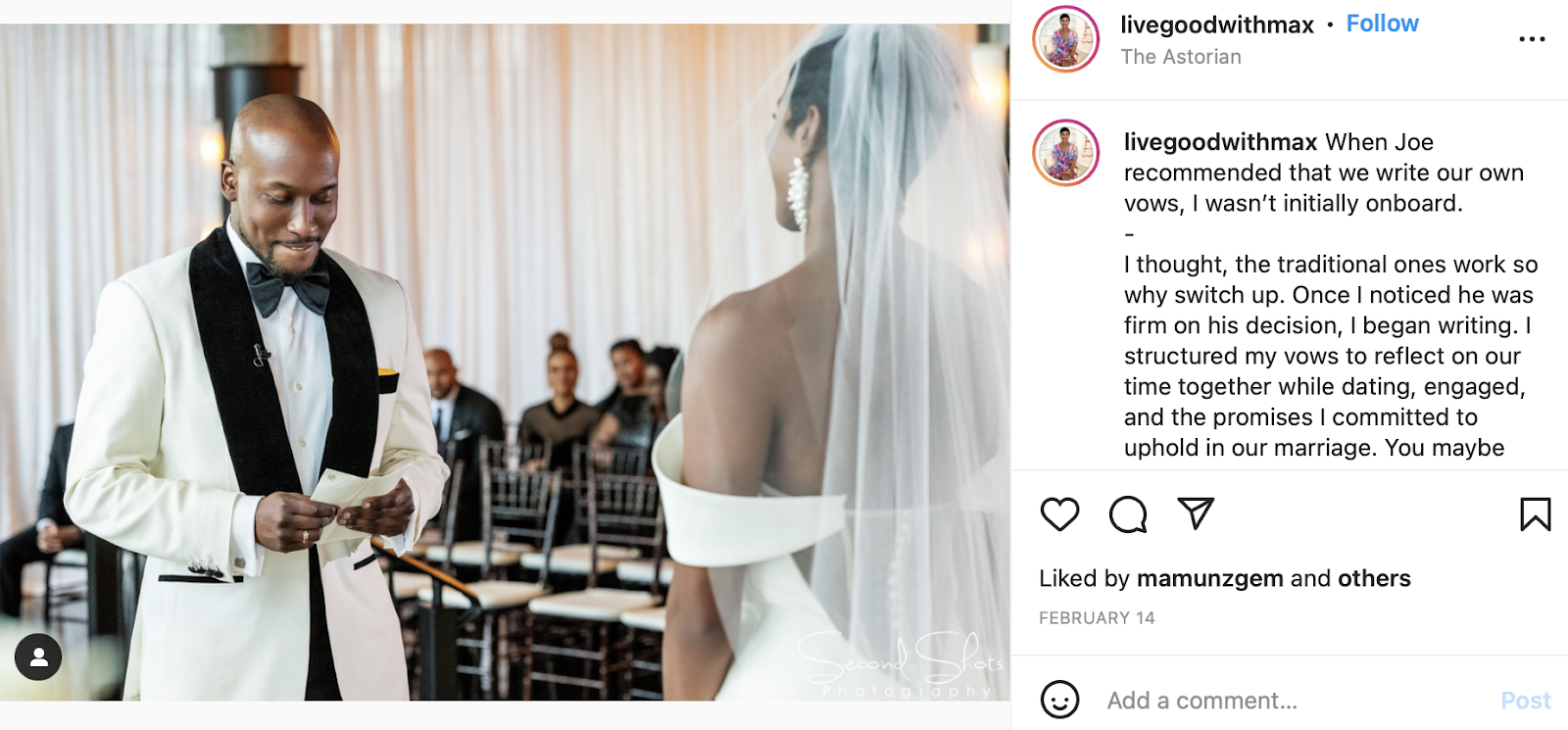Save post with the bookmark icon
The width and height of the screenshot is (1568, 730).
[x=1536, y=514]
